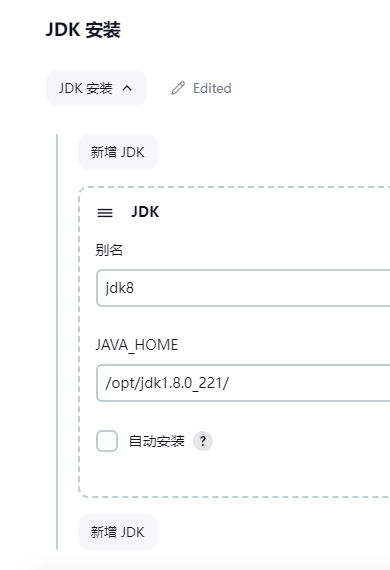This screenshot has width=390, height=570.
Task: Click 新增 JDK button above the JDK block
Action: (118, 152)
